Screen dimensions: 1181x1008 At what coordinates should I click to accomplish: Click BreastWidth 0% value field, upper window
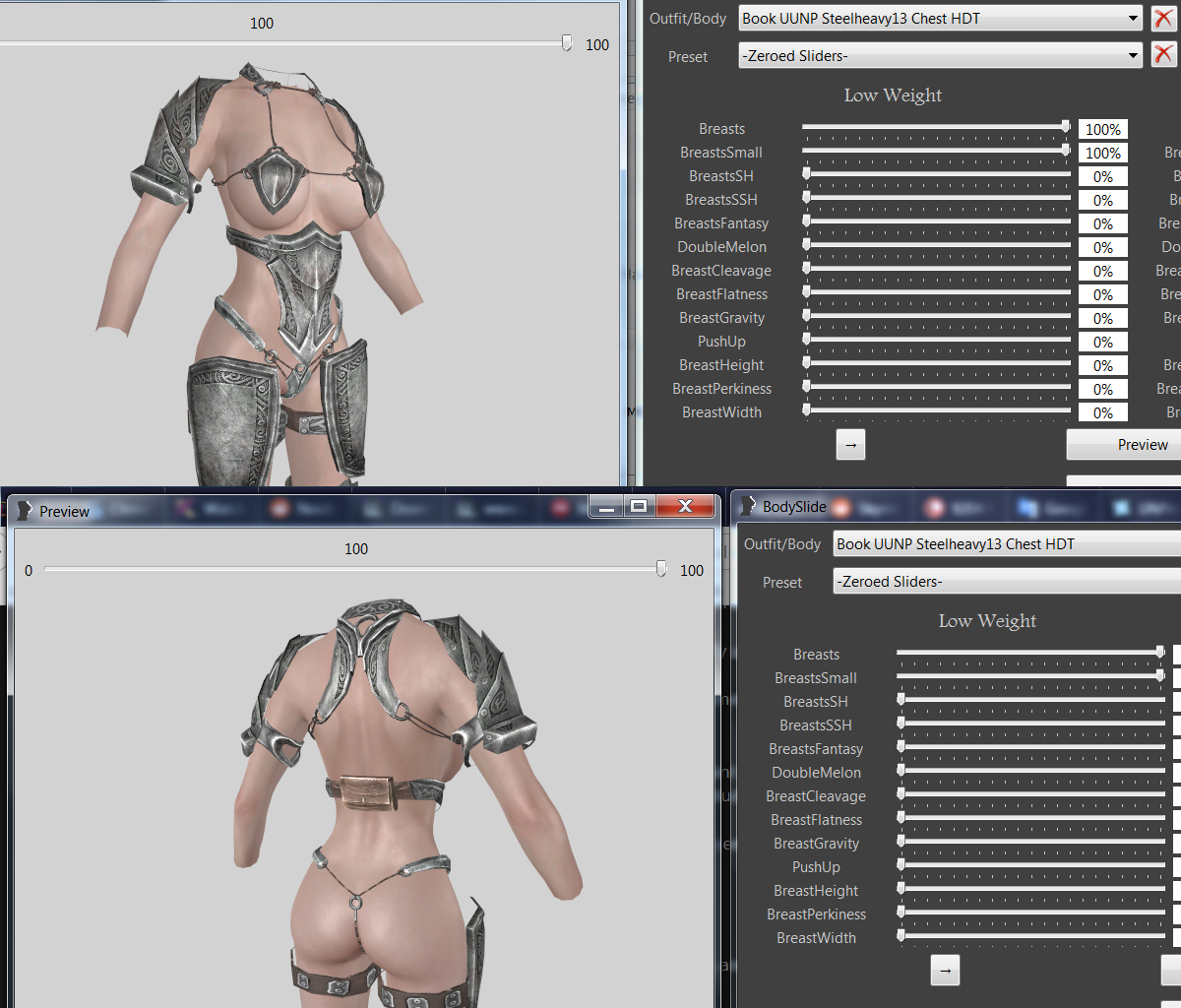point(1103,412)
